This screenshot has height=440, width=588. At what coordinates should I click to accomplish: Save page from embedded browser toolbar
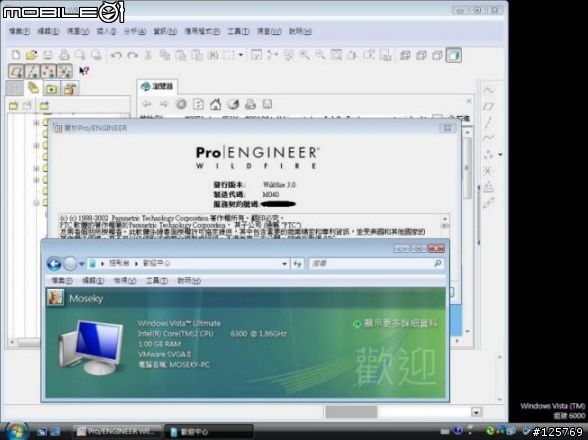click(267, 104)
